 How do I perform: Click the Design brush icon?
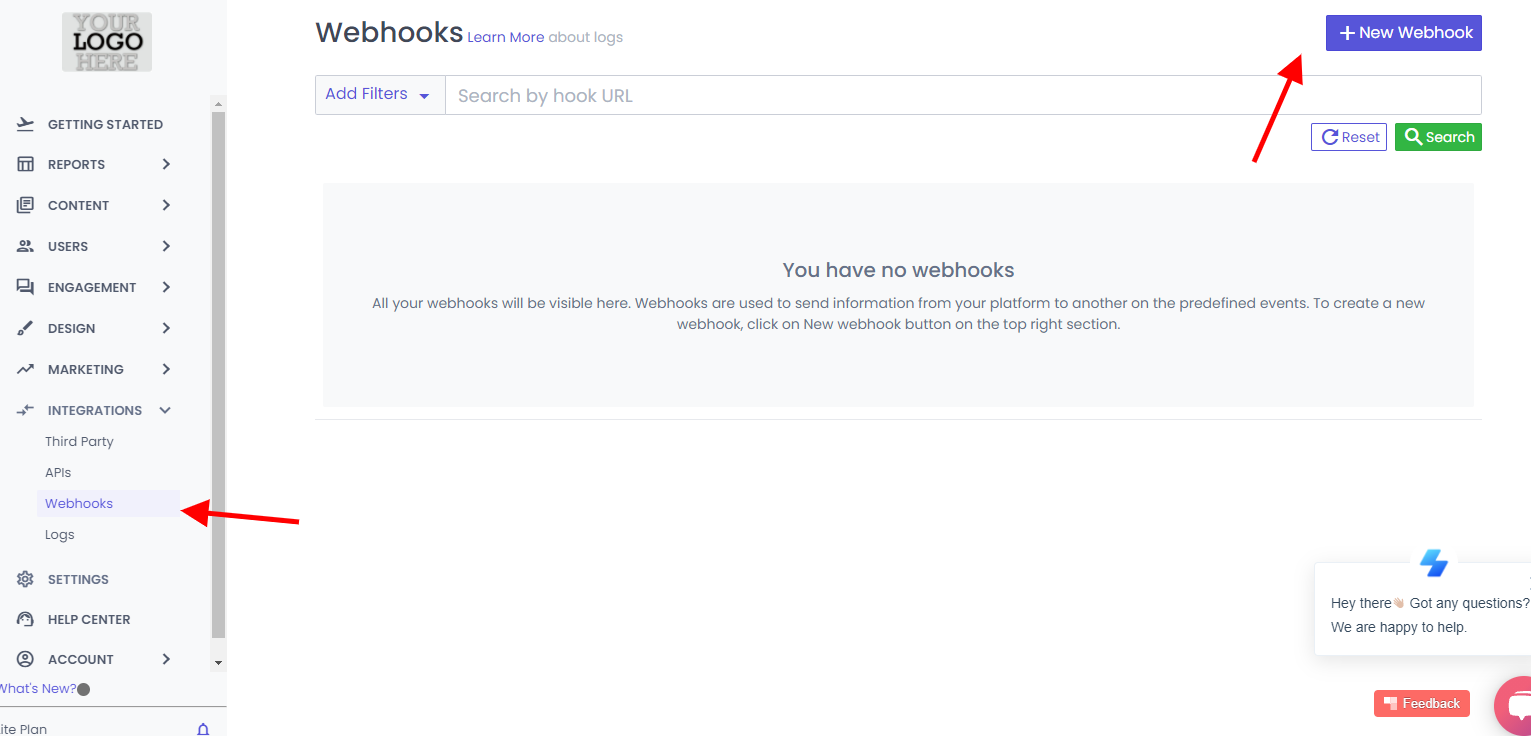[26, 328]
